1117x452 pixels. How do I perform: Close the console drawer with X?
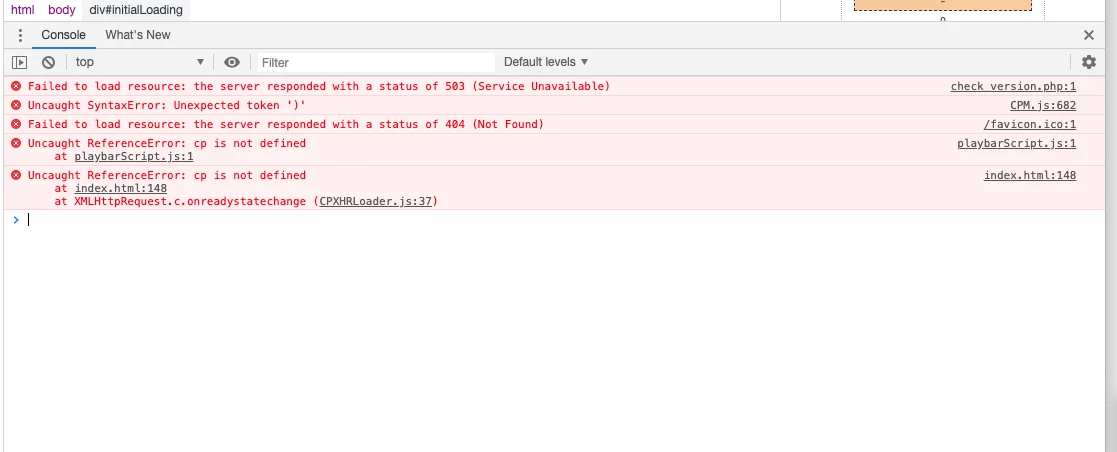(1089, 35)
